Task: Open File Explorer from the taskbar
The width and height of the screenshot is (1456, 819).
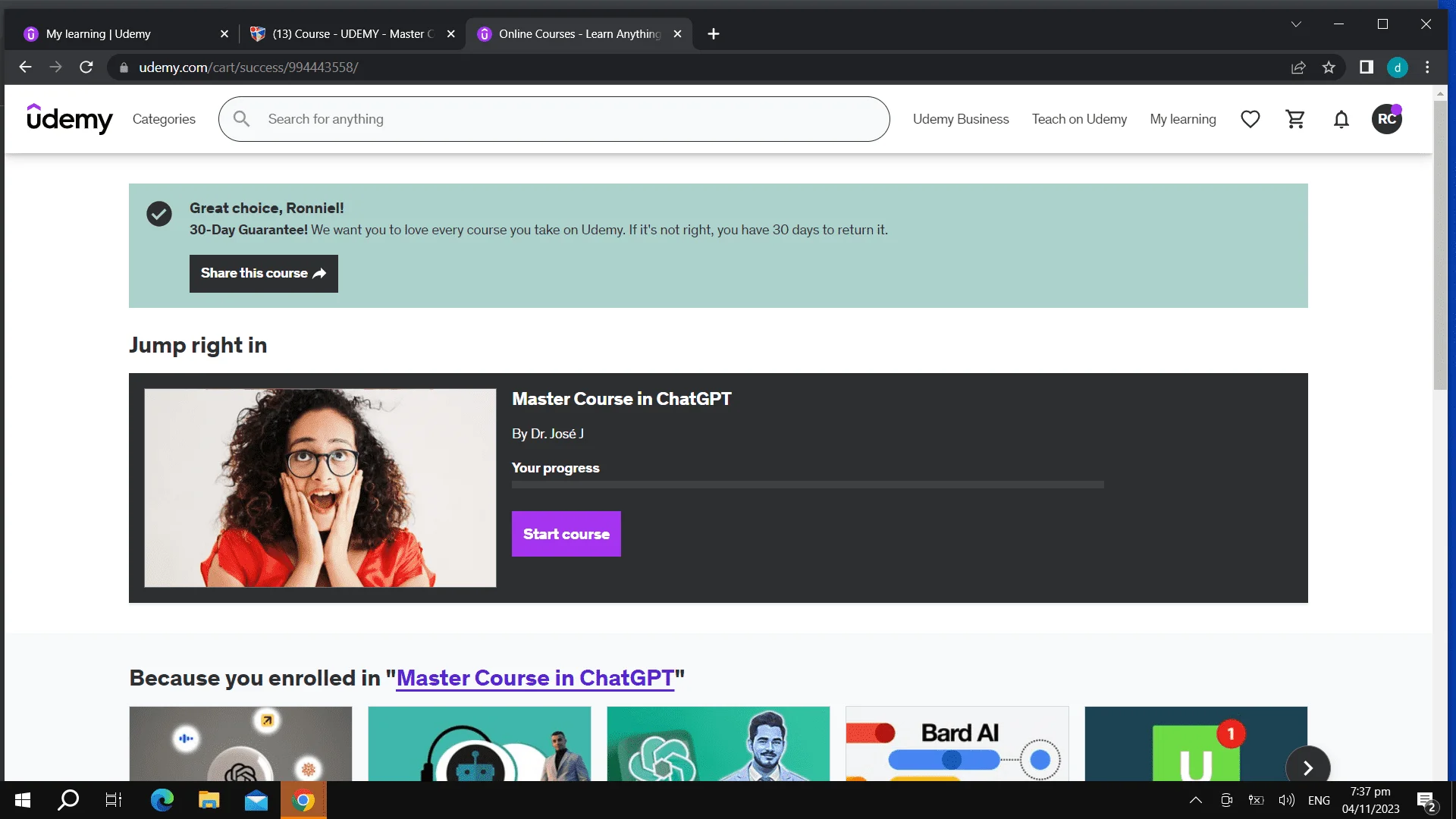Action: point(209,800)
